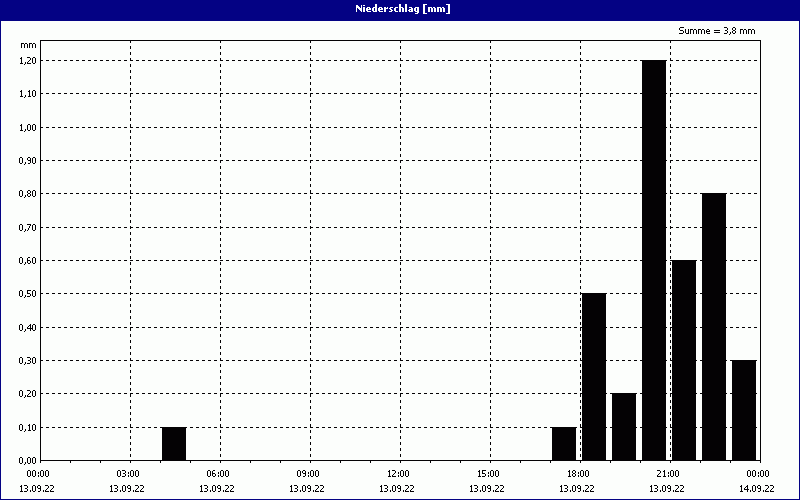Click the small bar just before 18:00
The width and height of the screenshot is (800, 500).
(x=564, y=443)
